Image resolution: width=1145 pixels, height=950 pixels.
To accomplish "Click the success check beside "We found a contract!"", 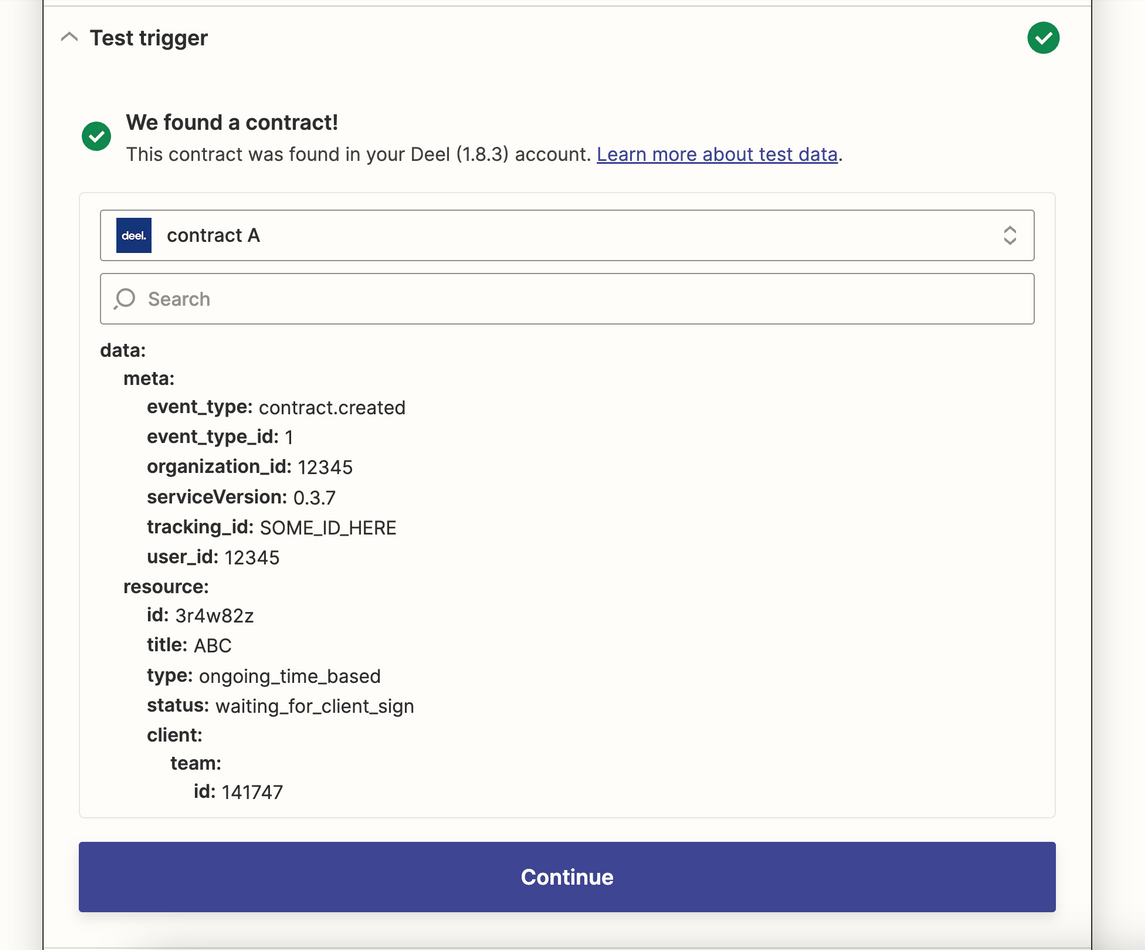I will coord(96,136).
